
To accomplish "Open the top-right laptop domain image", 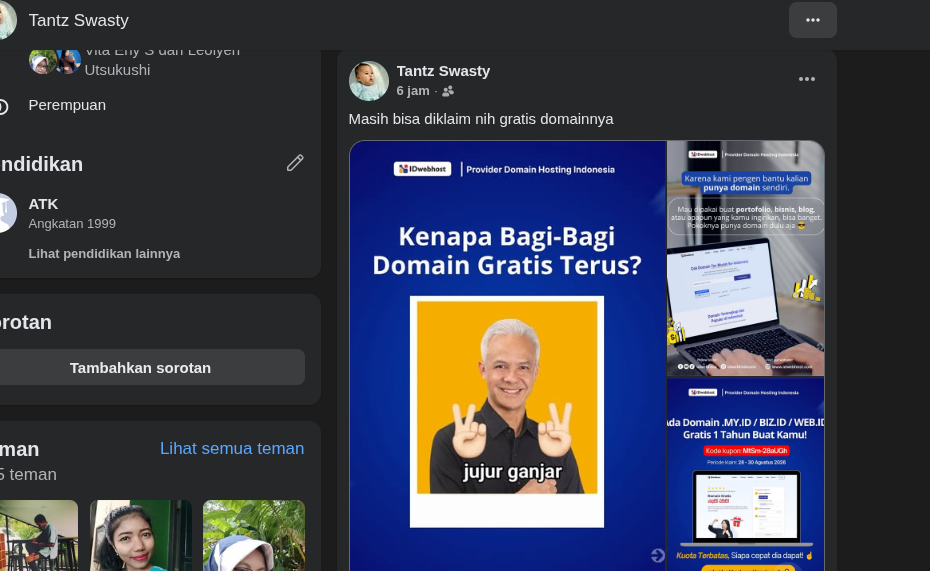I will pos(746,258).
